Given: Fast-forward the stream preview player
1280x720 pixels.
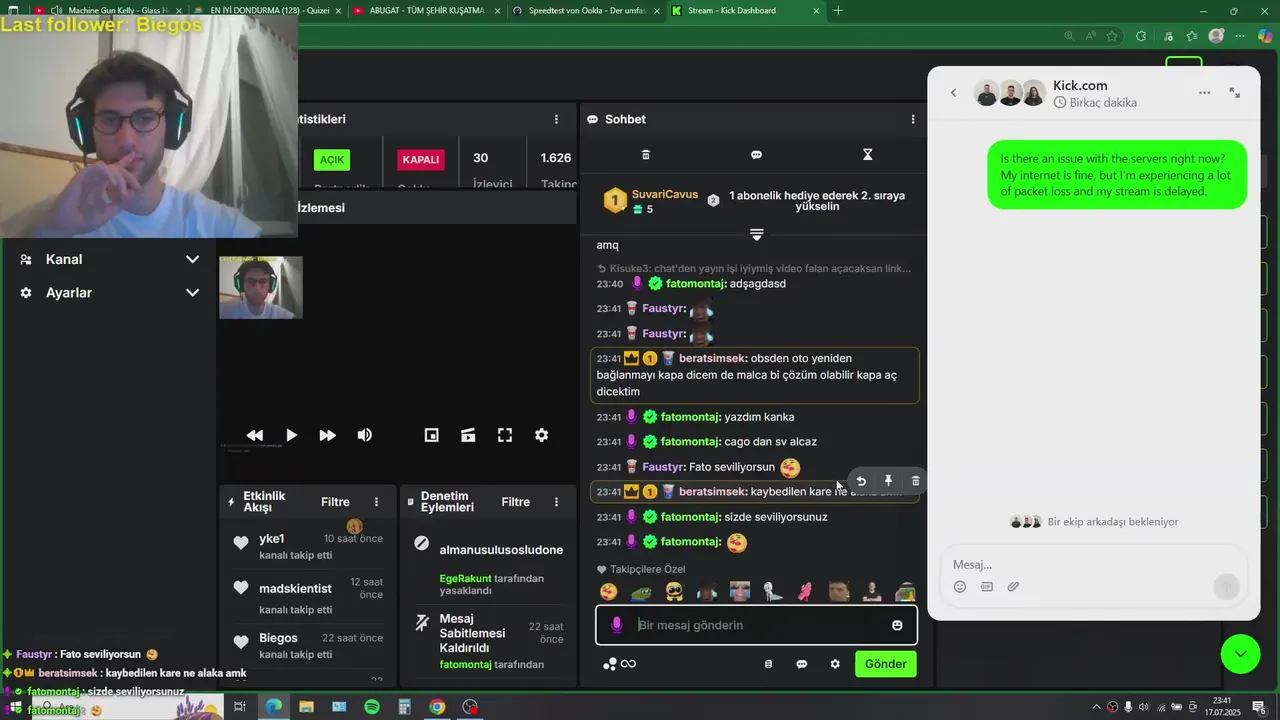Looking at the screenshot, I should (327, 435).
